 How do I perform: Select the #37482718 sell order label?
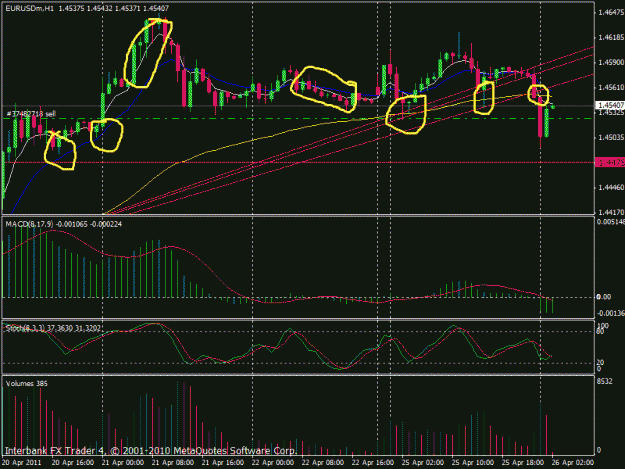[31, 114]
